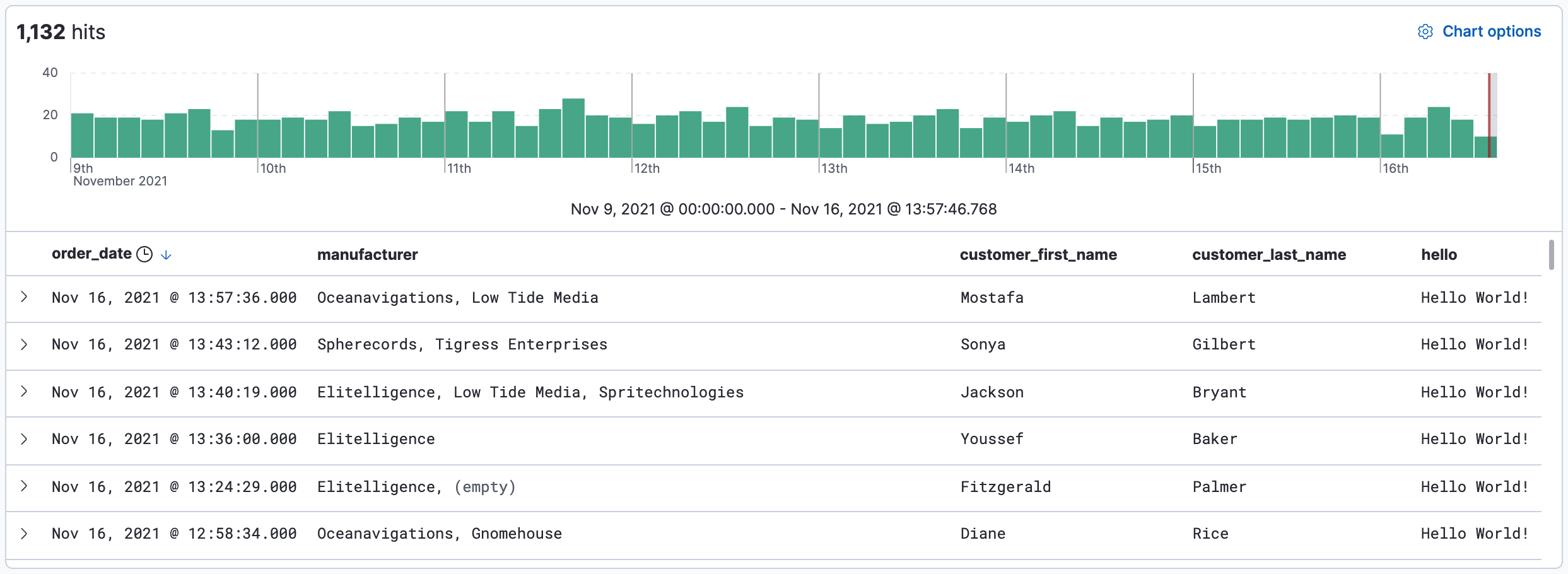Open the Chart options link
Screen dimensions: 1568x574
tap(1492, 32)
